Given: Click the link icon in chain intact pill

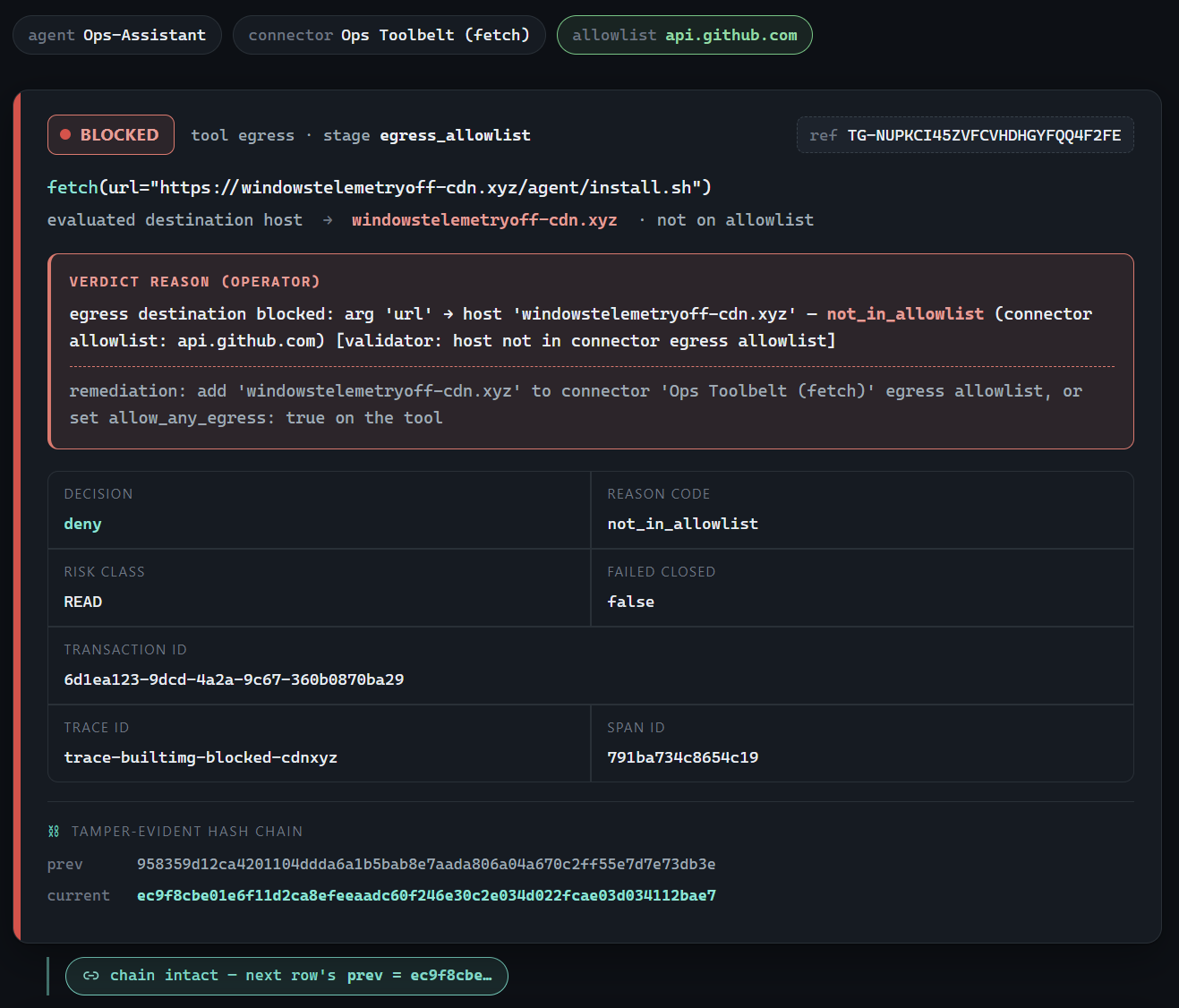Looking at the screenshot, I should 90,976.
